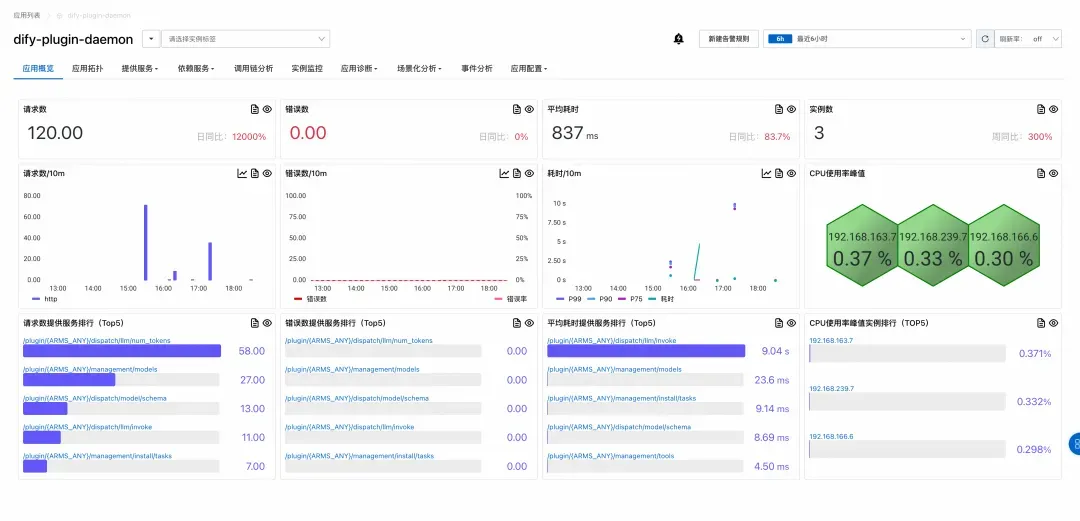Toggle 耗时 legend item in latency chart

pos(662,299)
